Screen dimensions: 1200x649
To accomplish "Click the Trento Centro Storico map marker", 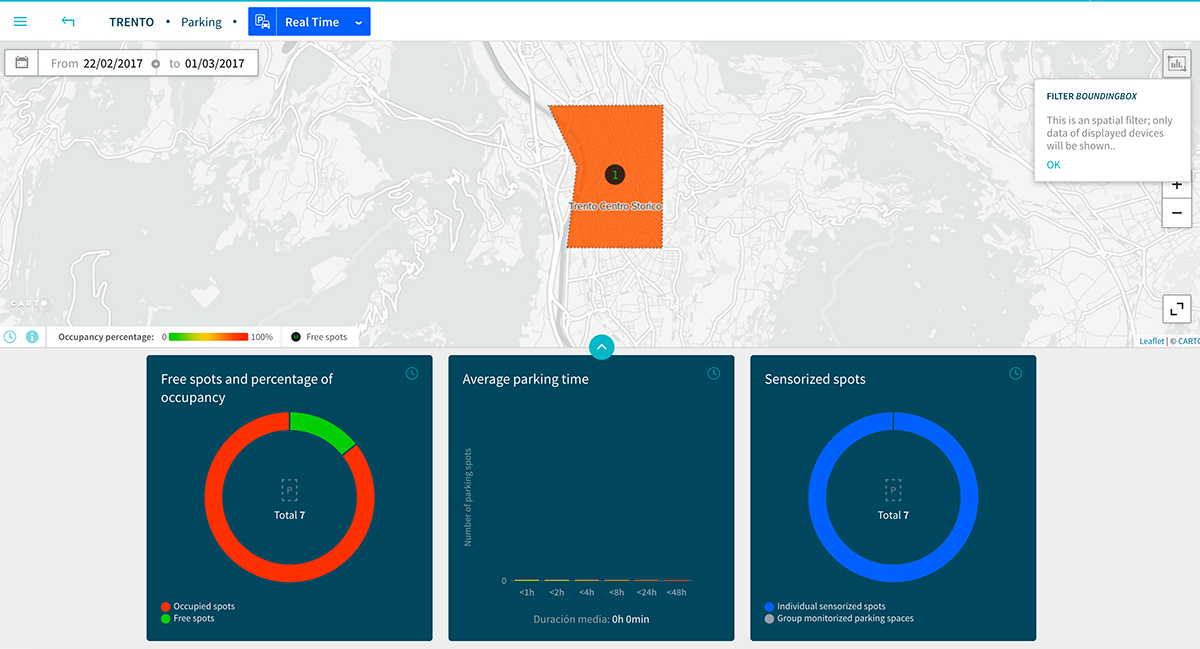I will [x=614, y=173].
